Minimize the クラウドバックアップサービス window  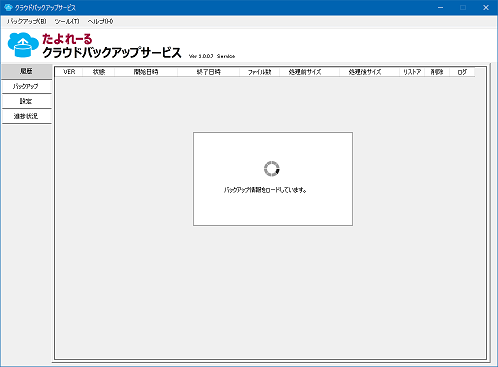tap(440, 7)
